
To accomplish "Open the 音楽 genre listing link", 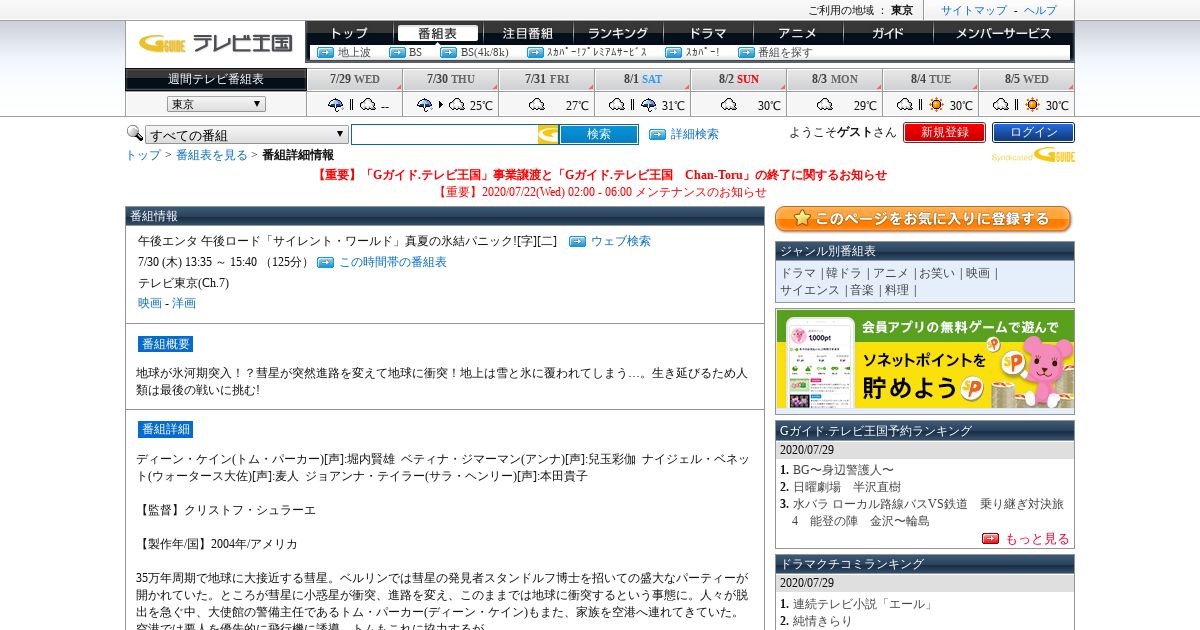I will 861,290.
